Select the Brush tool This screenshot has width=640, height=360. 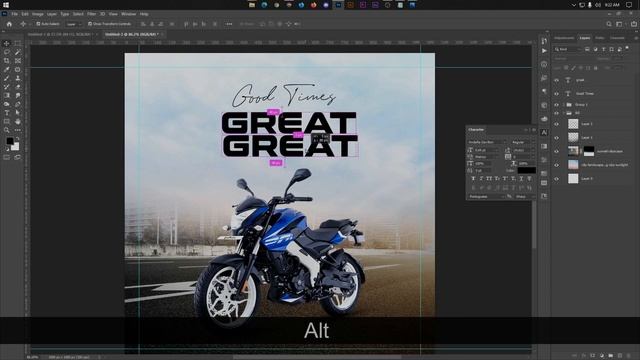click(x=7, y=78)
